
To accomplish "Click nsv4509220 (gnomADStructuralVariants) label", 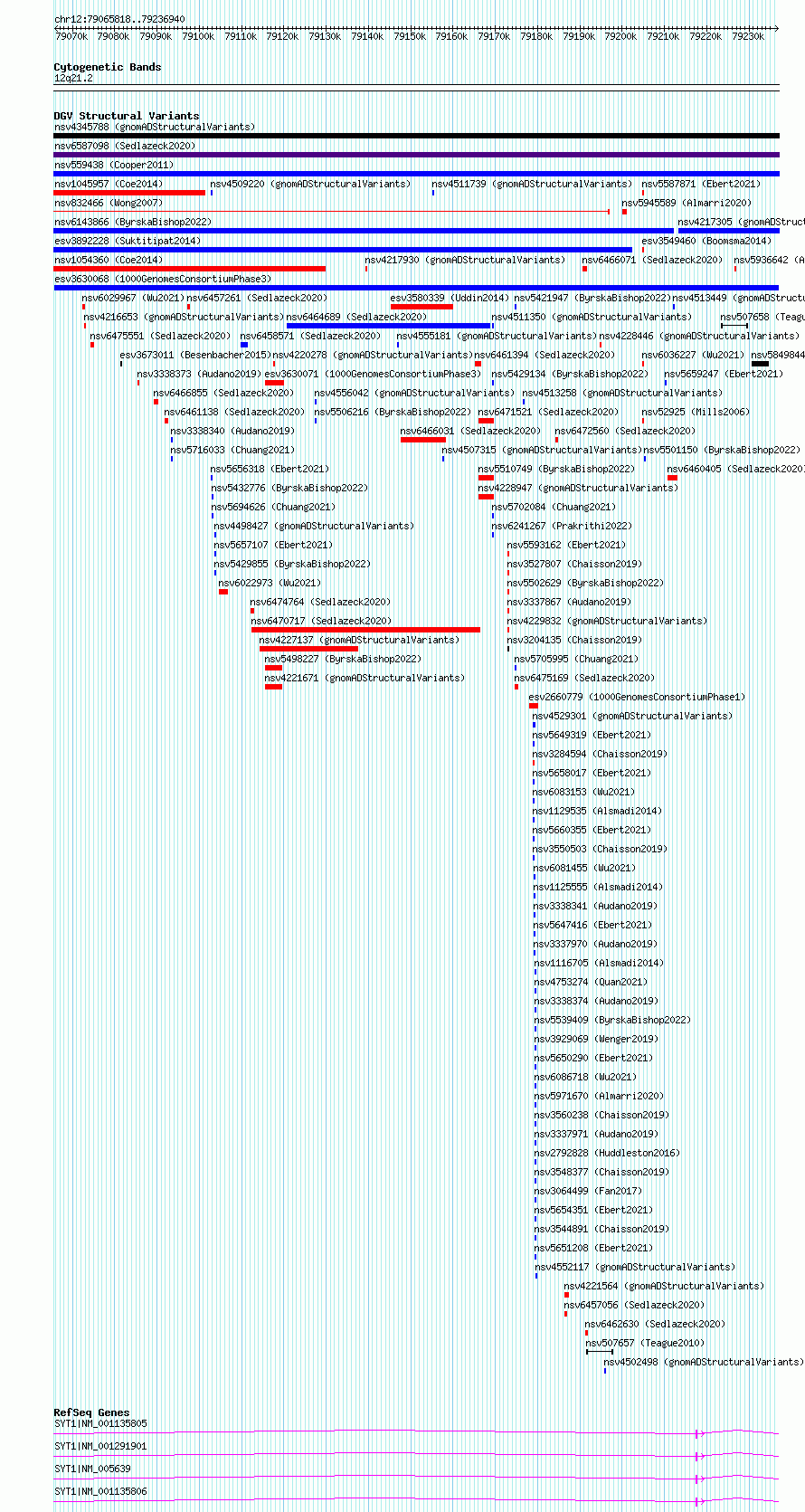I will point(310,185).
